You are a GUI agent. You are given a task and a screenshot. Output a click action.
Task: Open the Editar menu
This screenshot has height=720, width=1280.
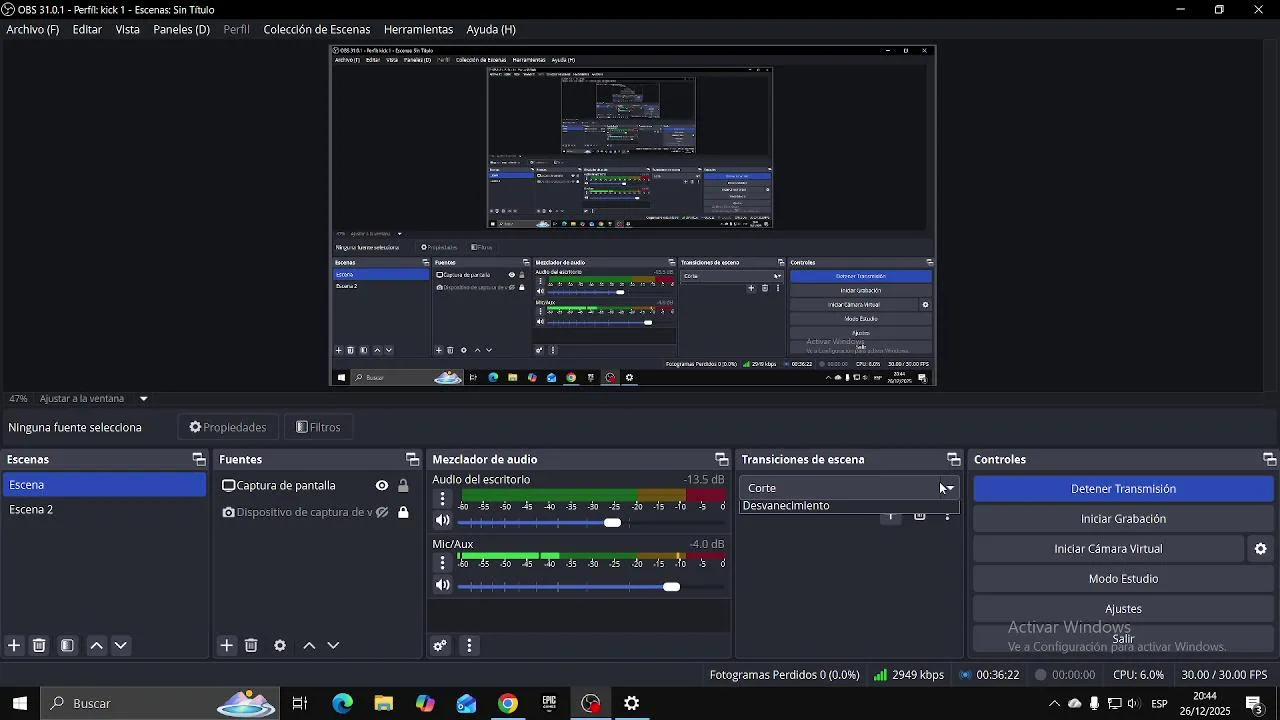click(x=87, y=30)
